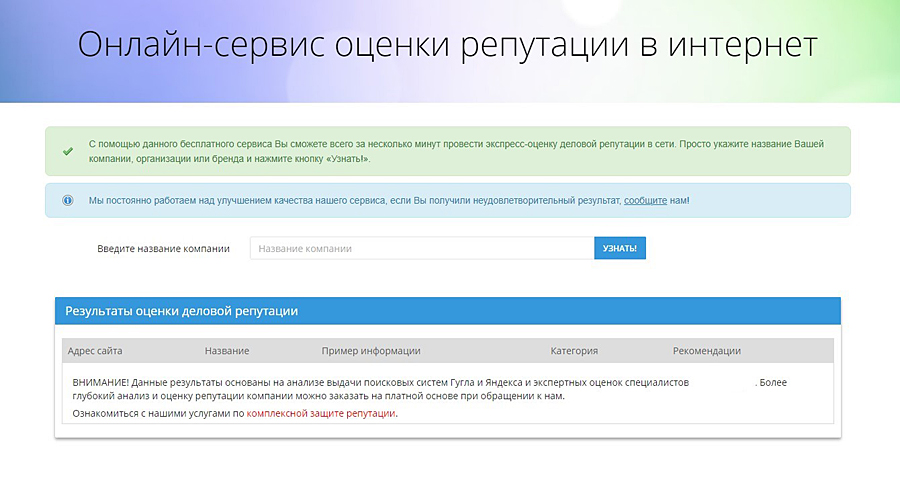
Task: Click the green checkmark icon in the success alert
Action: click(67, 152)
